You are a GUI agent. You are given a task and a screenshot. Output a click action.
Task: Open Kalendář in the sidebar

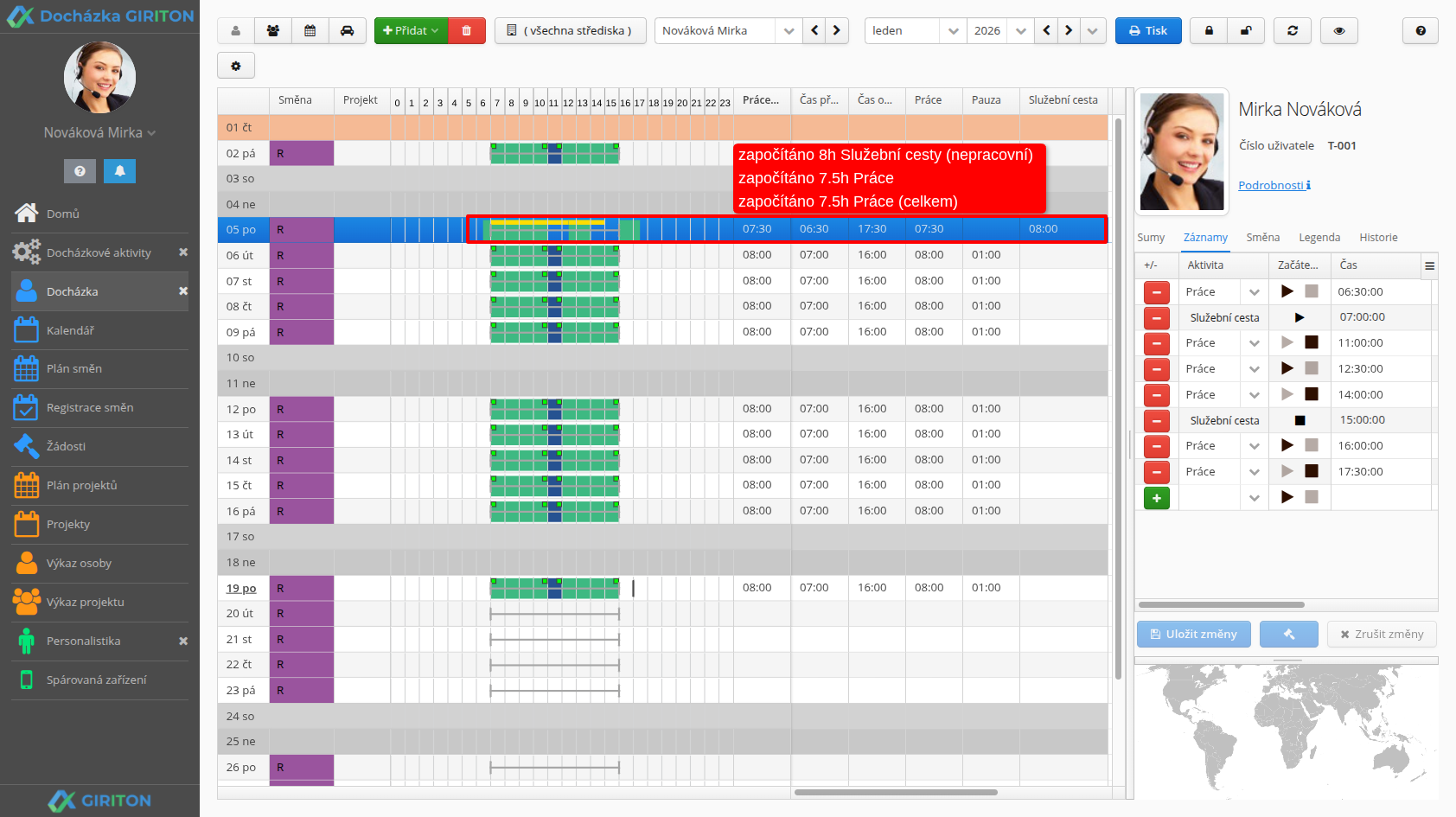[99, 330]
